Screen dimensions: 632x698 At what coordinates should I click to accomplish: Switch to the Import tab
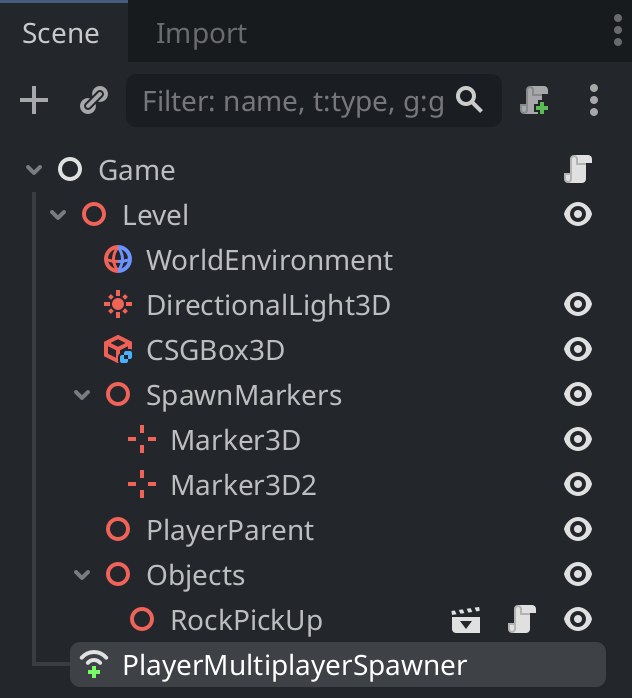pos(201,33)
